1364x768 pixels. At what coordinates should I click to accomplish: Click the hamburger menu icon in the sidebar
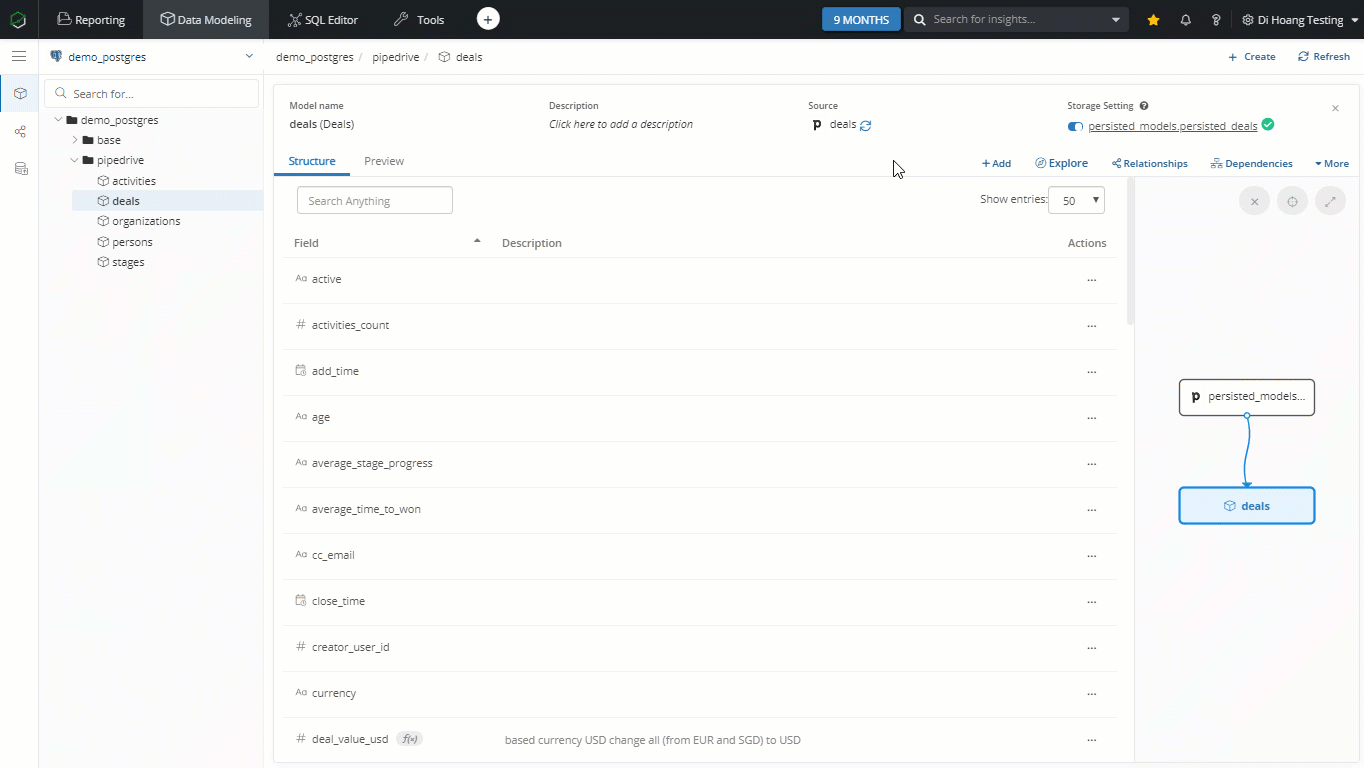click(x=19, y=57)
